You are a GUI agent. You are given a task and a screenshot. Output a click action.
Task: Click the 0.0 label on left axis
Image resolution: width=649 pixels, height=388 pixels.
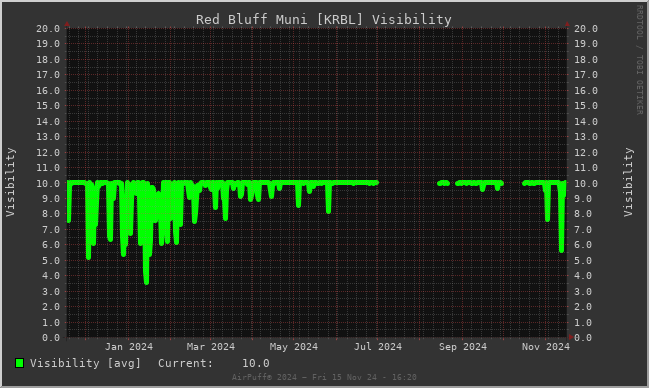tap(51, 337)
